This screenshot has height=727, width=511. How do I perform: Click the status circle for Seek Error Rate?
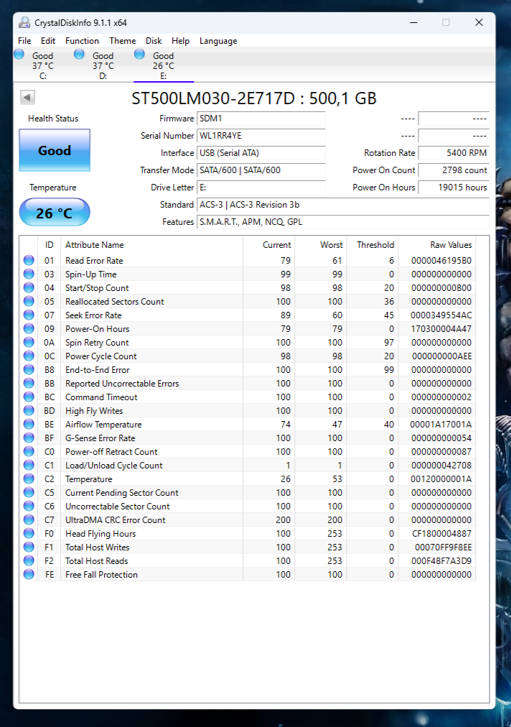coord(29,315)
